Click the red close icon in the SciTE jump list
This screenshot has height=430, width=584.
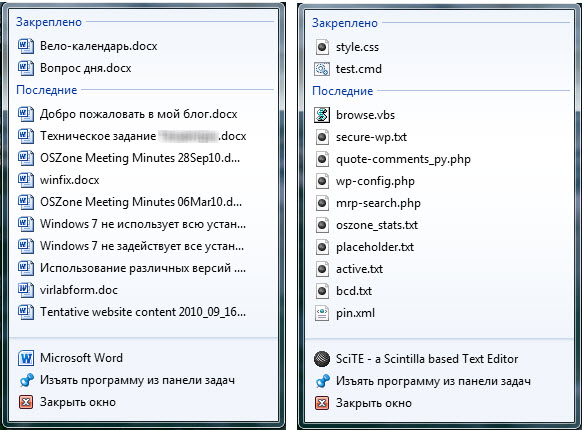[322, 403]
